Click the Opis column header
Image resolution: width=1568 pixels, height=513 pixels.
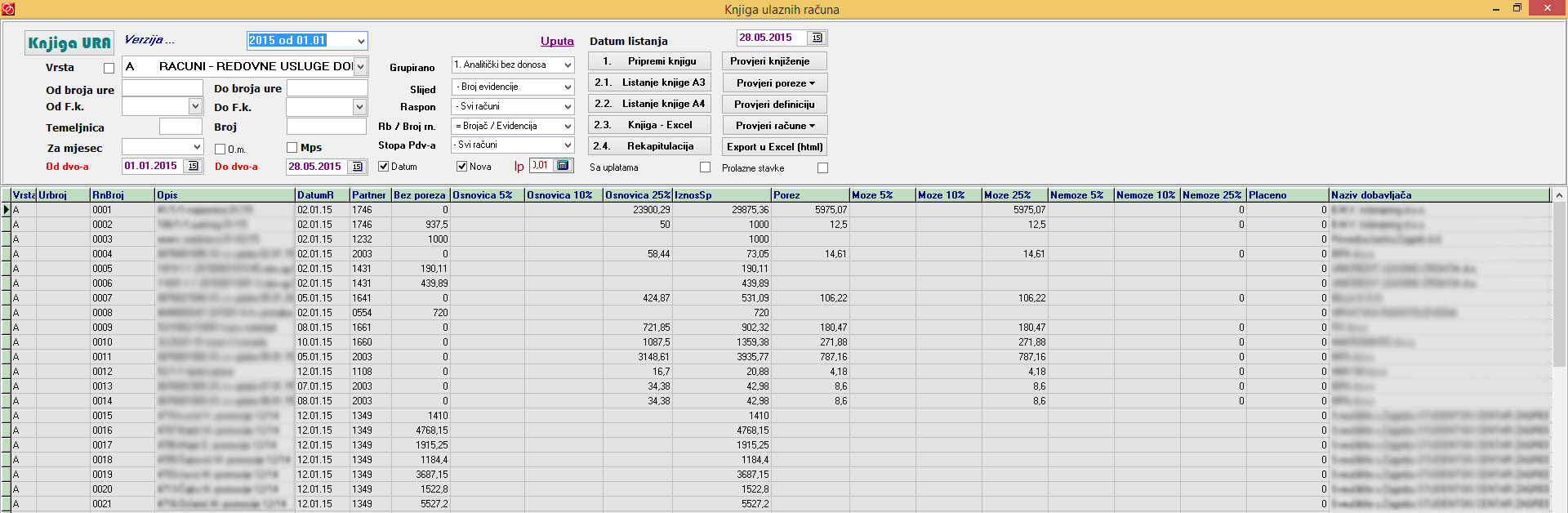pyautogui.click(x=225, y=195)
